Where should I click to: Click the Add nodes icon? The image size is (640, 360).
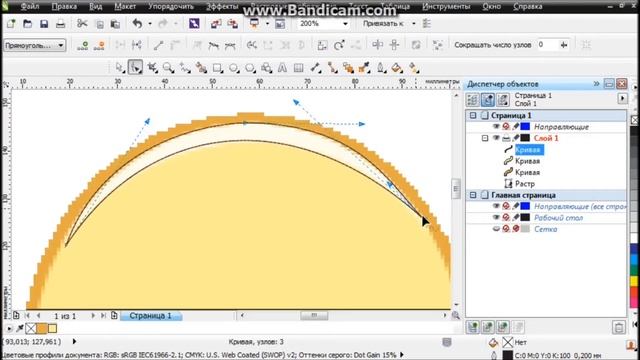(83, 45)
